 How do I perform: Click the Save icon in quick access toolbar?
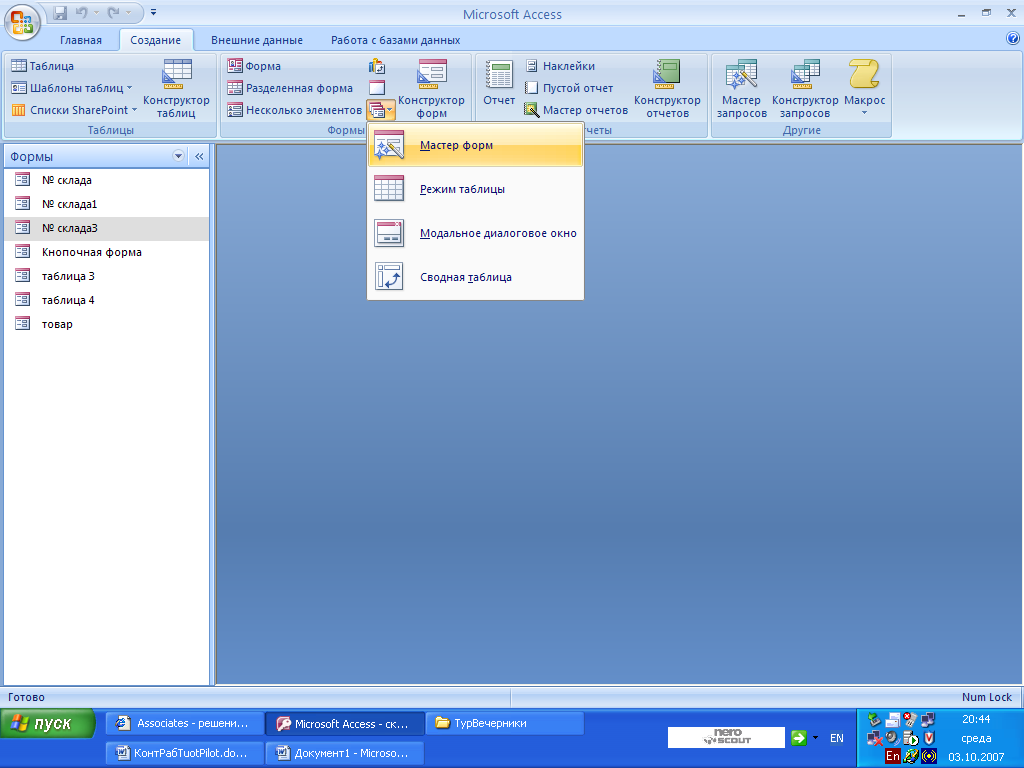(x=60, y=12)
